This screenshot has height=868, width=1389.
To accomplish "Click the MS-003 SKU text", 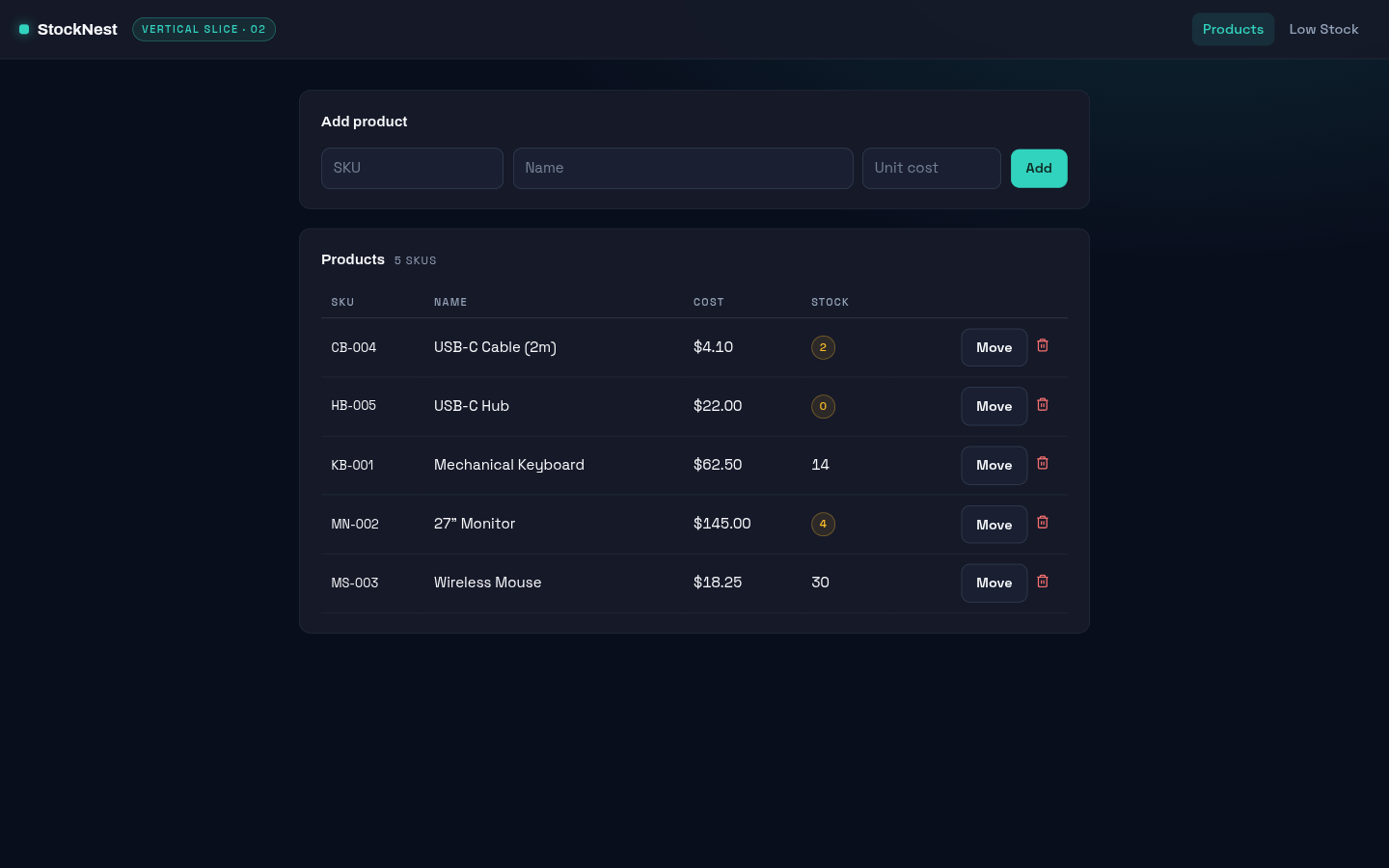I will (355, 583).
